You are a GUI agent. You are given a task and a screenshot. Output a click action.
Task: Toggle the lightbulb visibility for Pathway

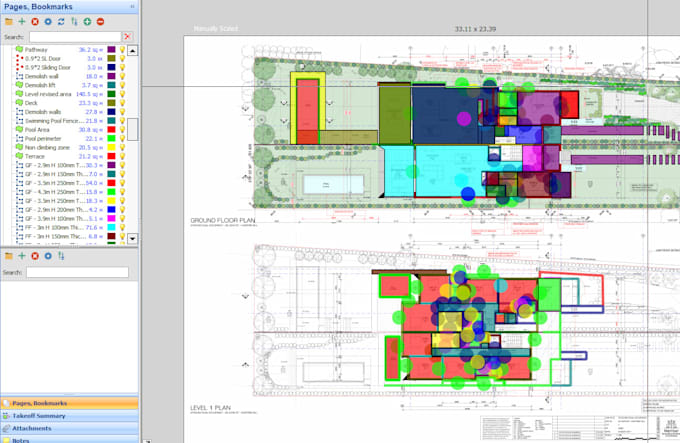click(123, 49)
